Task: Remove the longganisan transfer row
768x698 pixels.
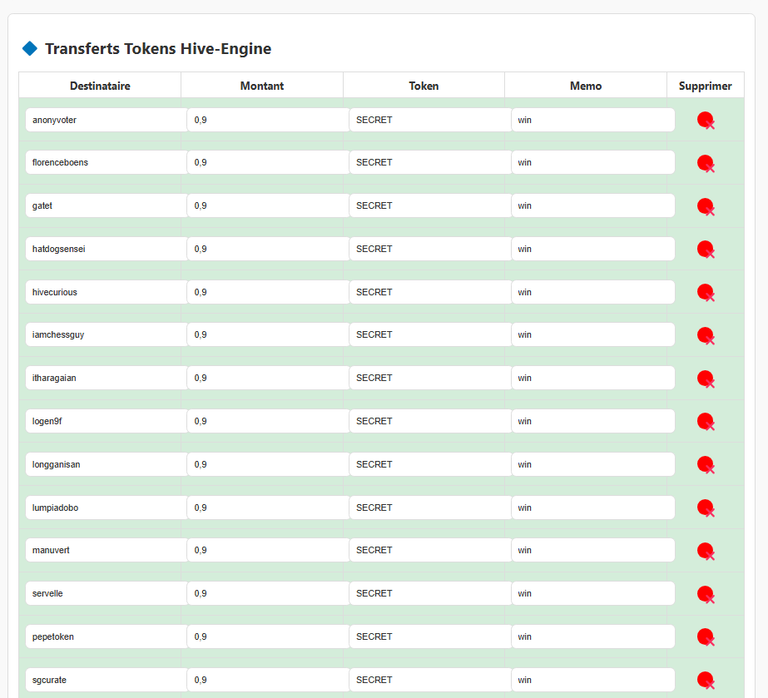Action: [x=705, y=464]
